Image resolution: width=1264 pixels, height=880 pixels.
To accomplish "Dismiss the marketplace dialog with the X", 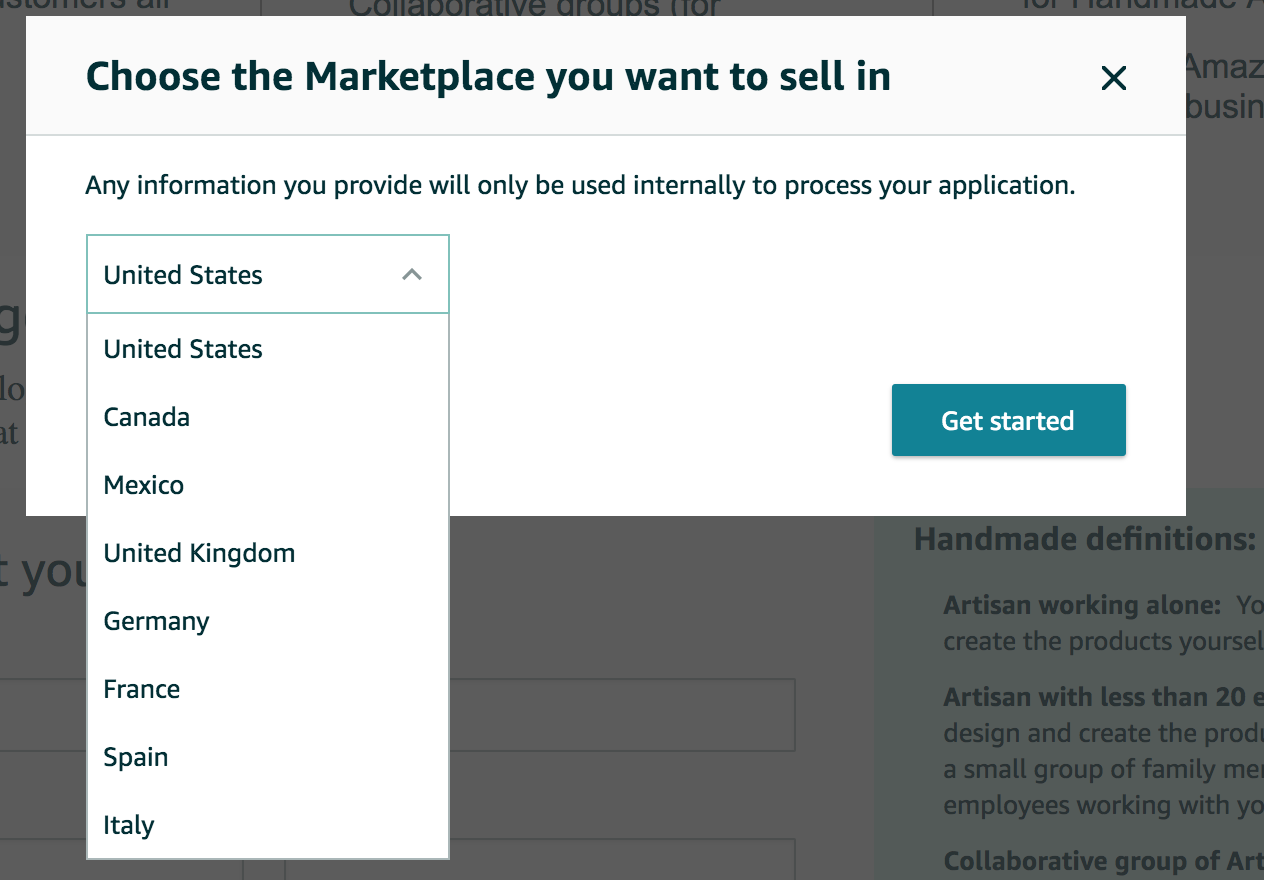I will tap(1113, 77).
